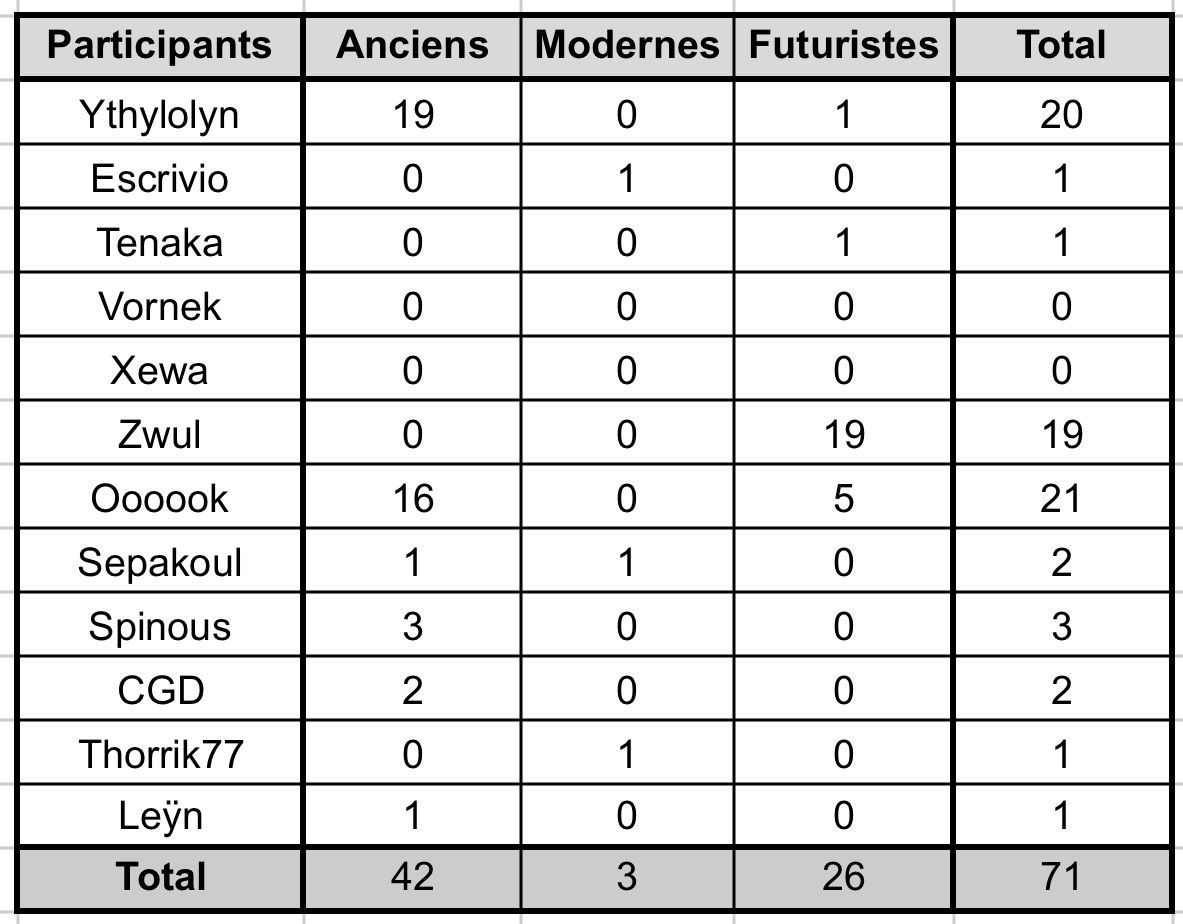Screen dimensions: 1183x924
Task: Select the Xewa participant cell
Action: pyautogui.click(x=160, y=371)
